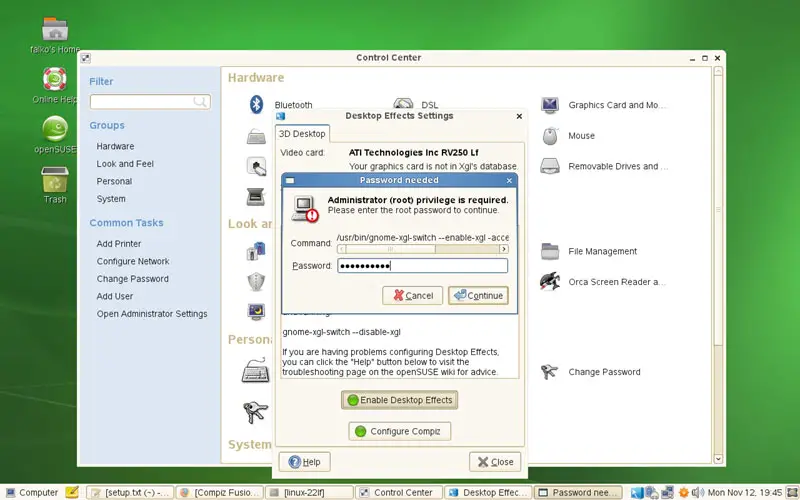Click the note-taking icon in the bottom panel

pyautogui.click(x=72, y=492)
